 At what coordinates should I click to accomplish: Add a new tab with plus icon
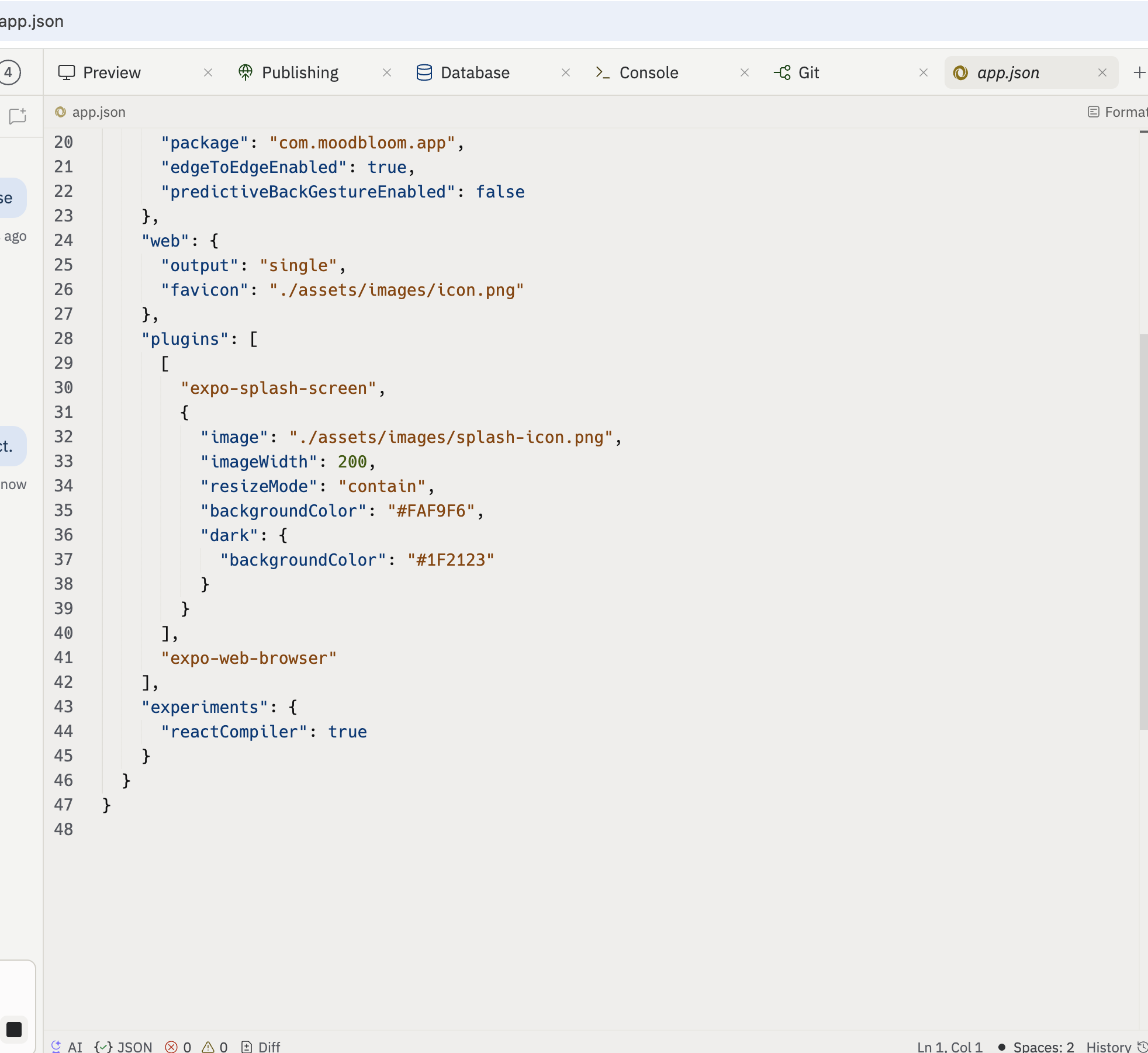pyautogui.click(x=1139, y=73)
